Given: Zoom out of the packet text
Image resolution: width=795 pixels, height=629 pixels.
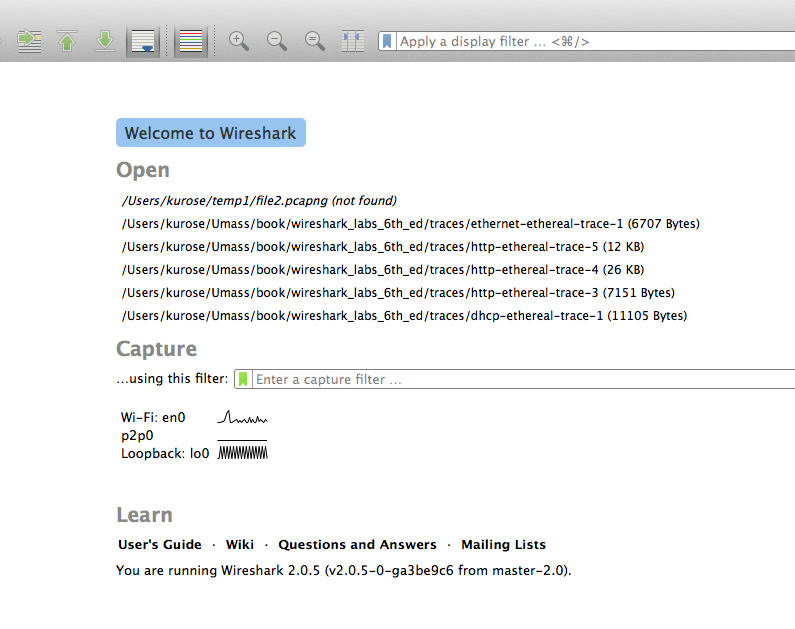Looking at the screenshot, I should tap(277, 41).
